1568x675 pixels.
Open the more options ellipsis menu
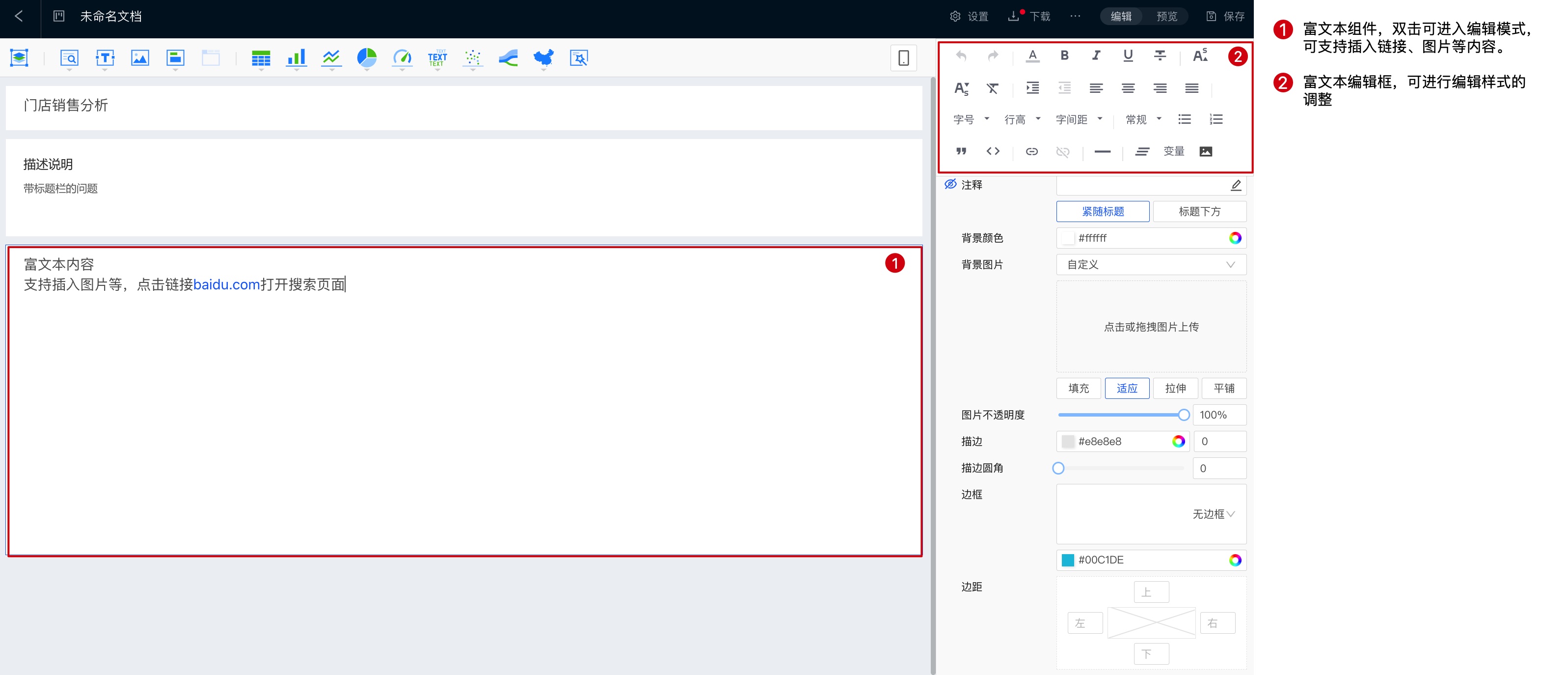click(x=1075, y=16)
